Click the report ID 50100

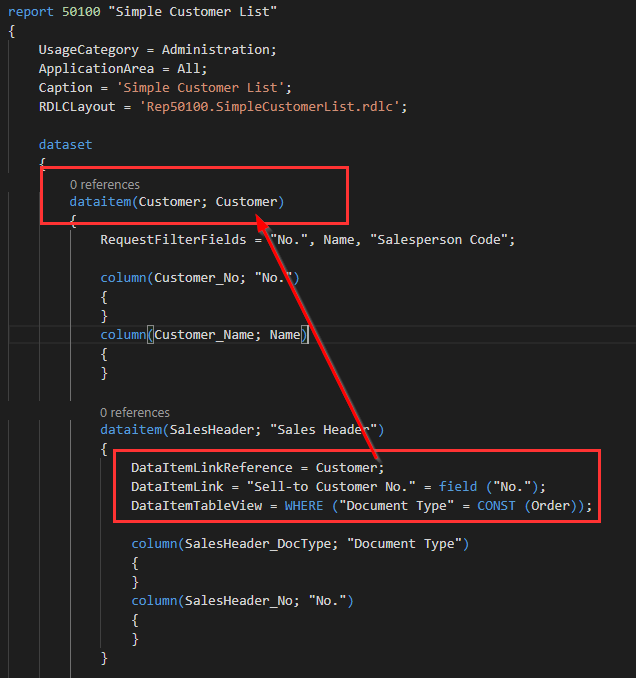coord(81,12)
